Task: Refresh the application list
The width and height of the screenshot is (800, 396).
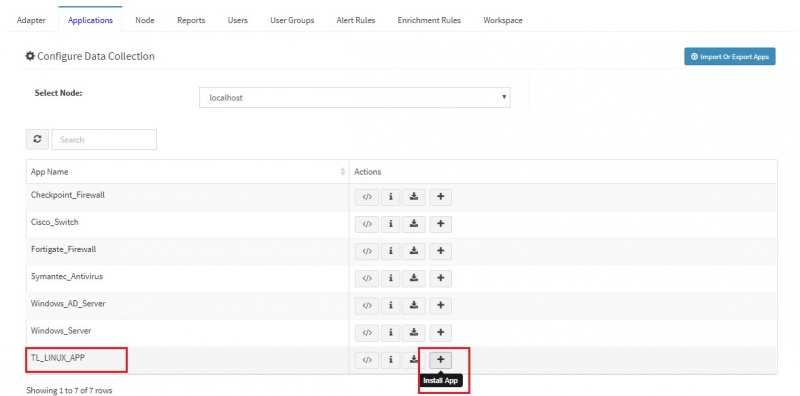Action: (37, 139)
